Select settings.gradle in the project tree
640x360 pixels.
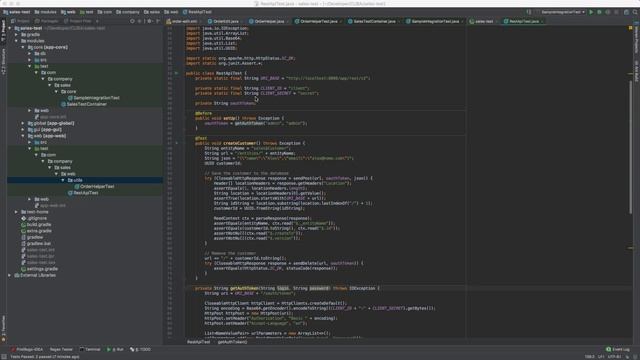click(x=39, y=269)
